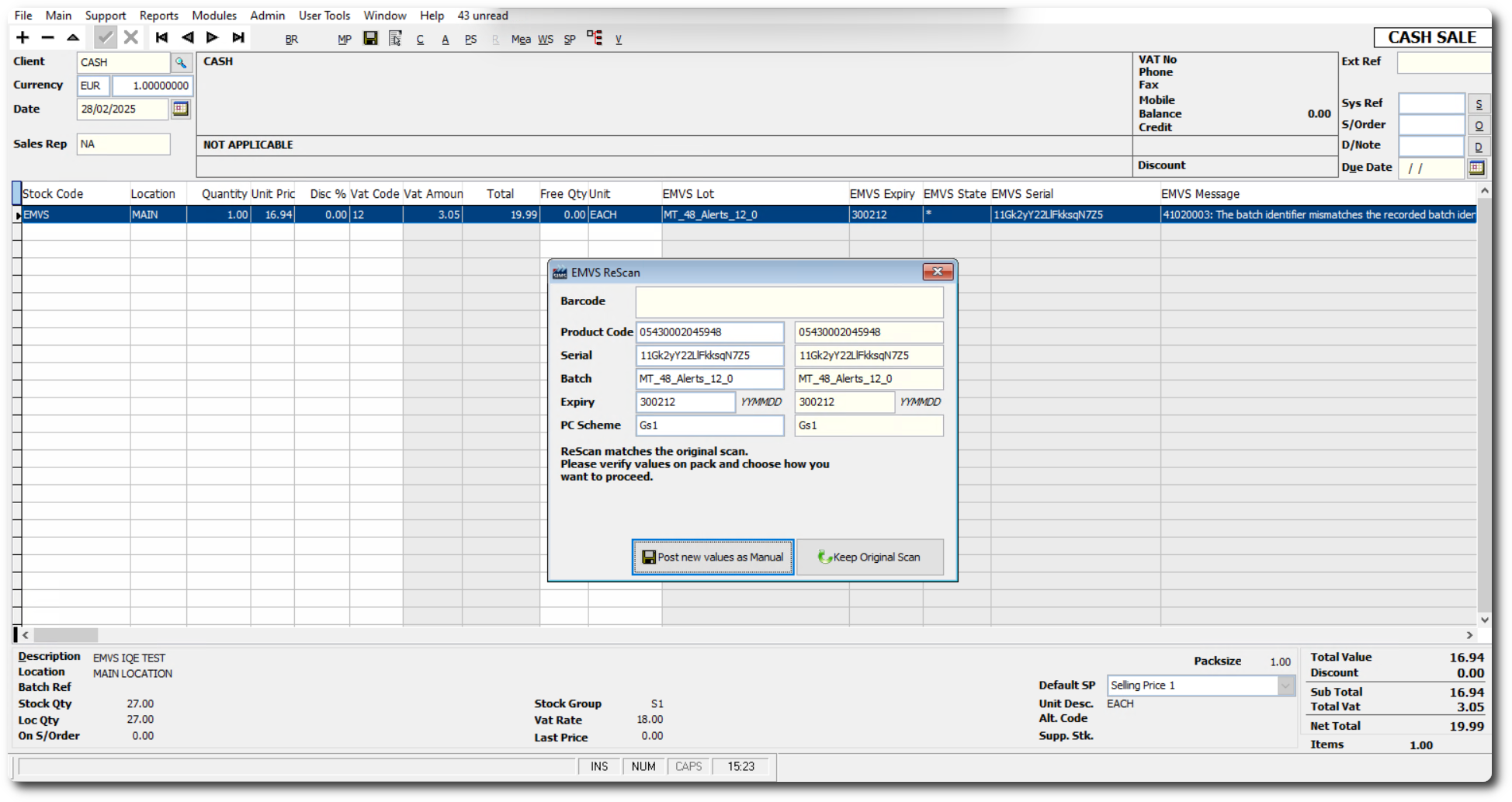Open the User Tools menu
This screenshot has width=1512, height=802.
click(324, 16)
